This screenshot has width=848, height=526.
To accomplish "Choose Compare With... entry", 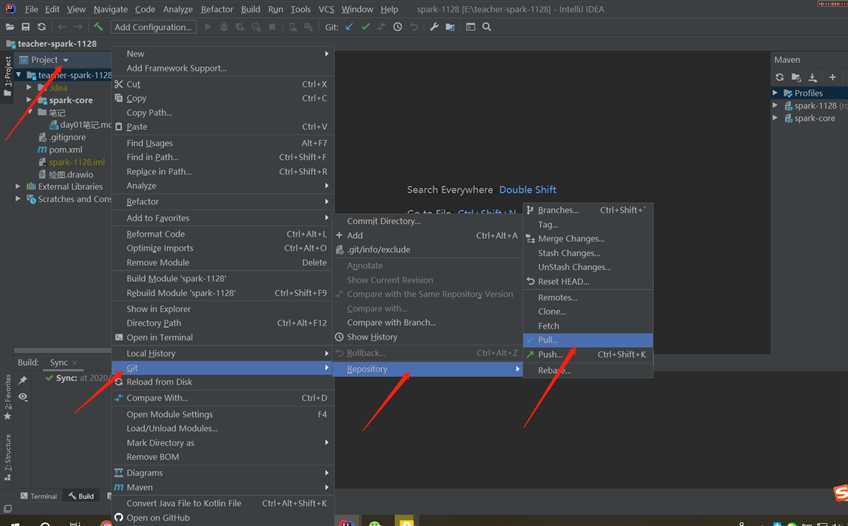I will click(222, 398).
